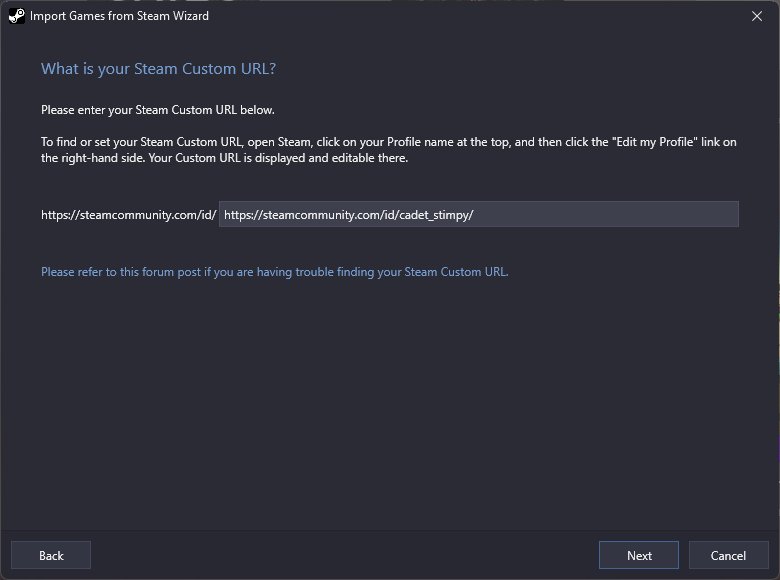The image size is (780, 580).
Task: Cancel the Steam import wizard
Action: pyautogui.click(x=728, y=555)
